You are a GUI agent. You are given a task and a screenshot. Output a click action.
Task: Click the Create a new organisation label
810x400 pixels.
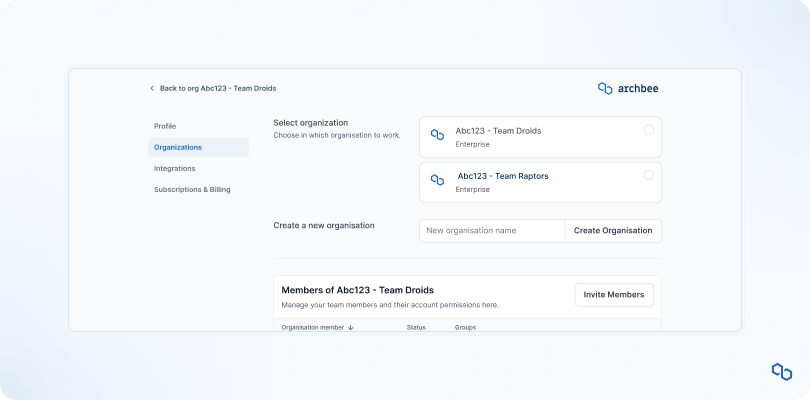(324, 225)
